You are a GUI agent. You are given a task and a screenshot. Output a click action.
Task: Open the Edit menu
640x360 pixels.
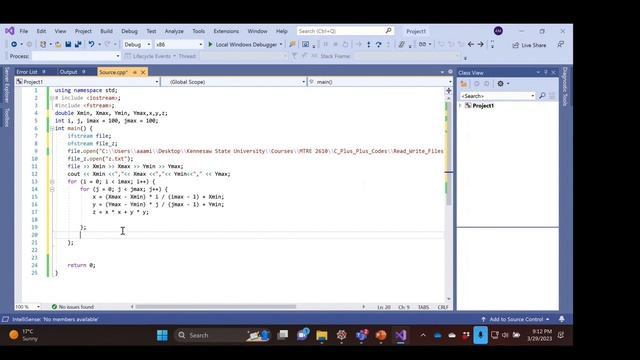pyautogui.click(x=41, y=31)
